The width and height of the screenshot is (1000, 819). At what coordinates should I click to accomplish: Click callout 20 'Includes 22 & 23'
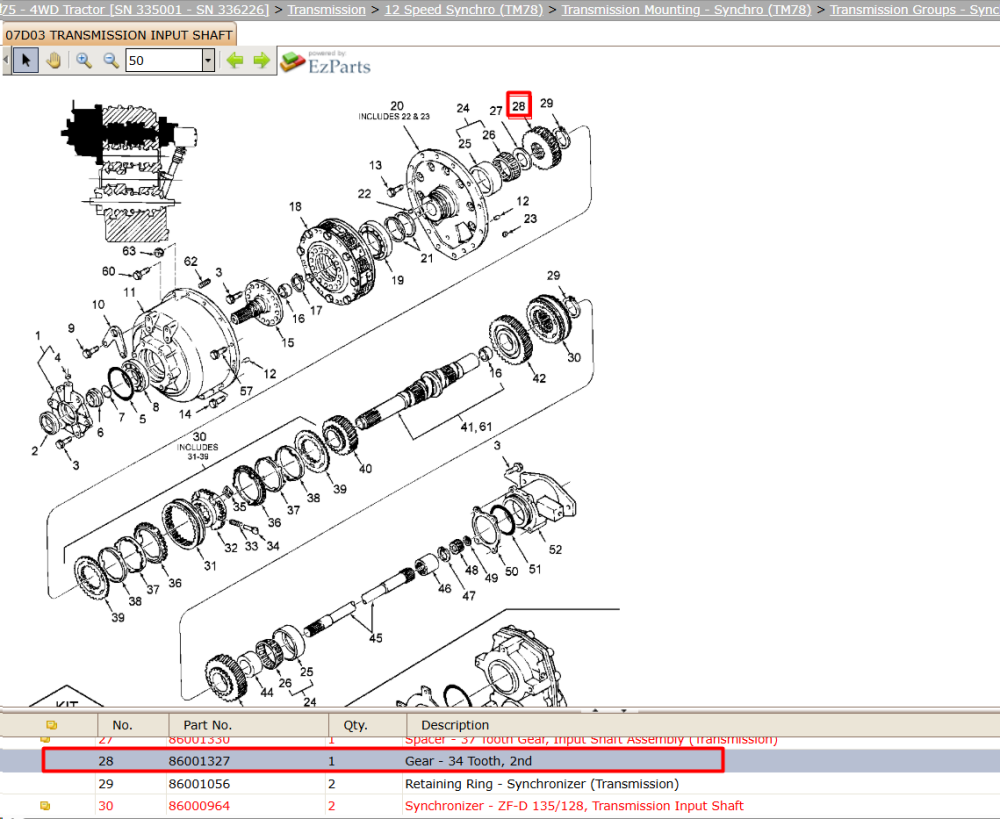coord(395,110)
